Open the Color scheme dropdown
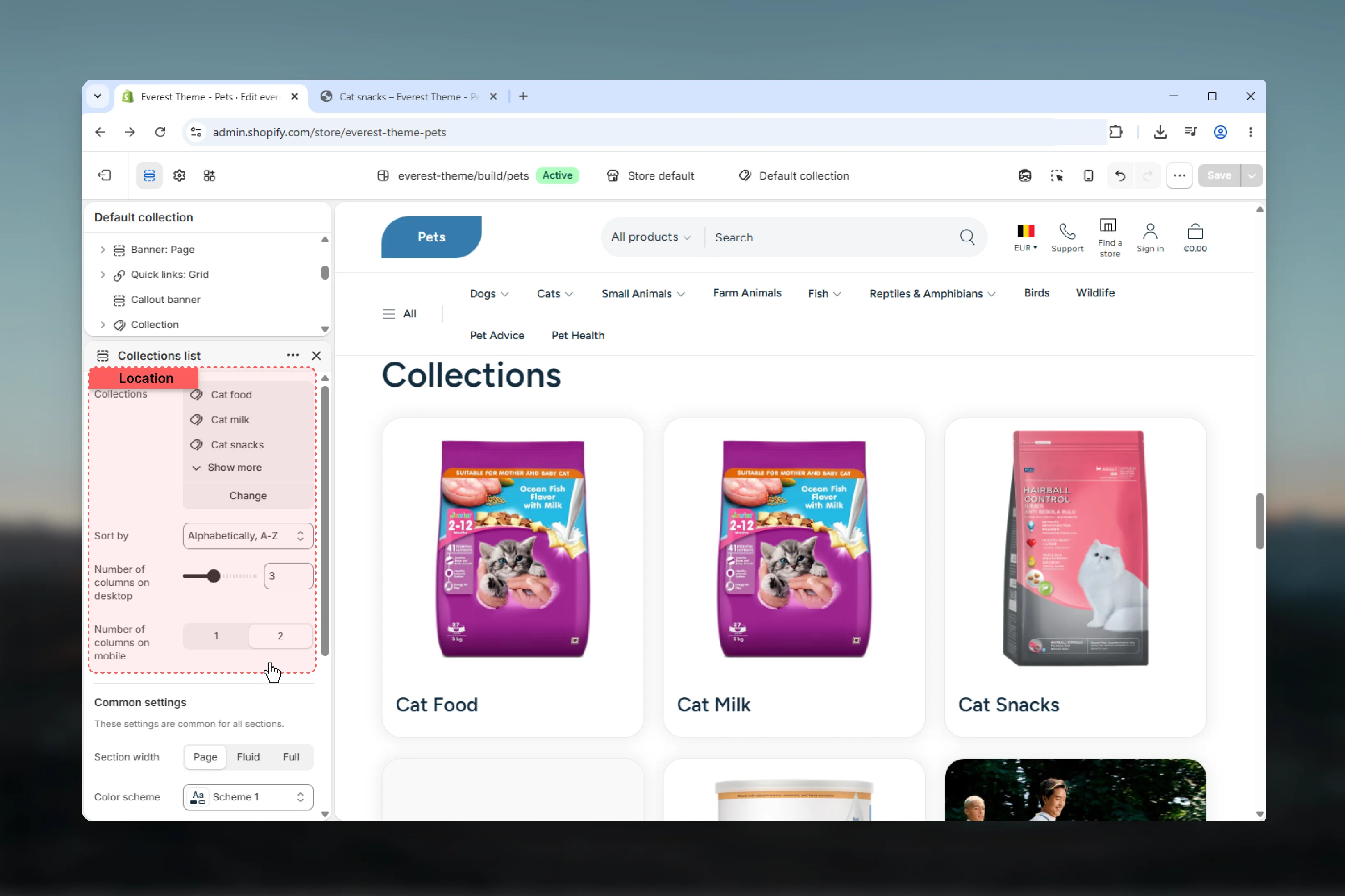Screen dimensions: 1345x896 click(x=248, y=796)
